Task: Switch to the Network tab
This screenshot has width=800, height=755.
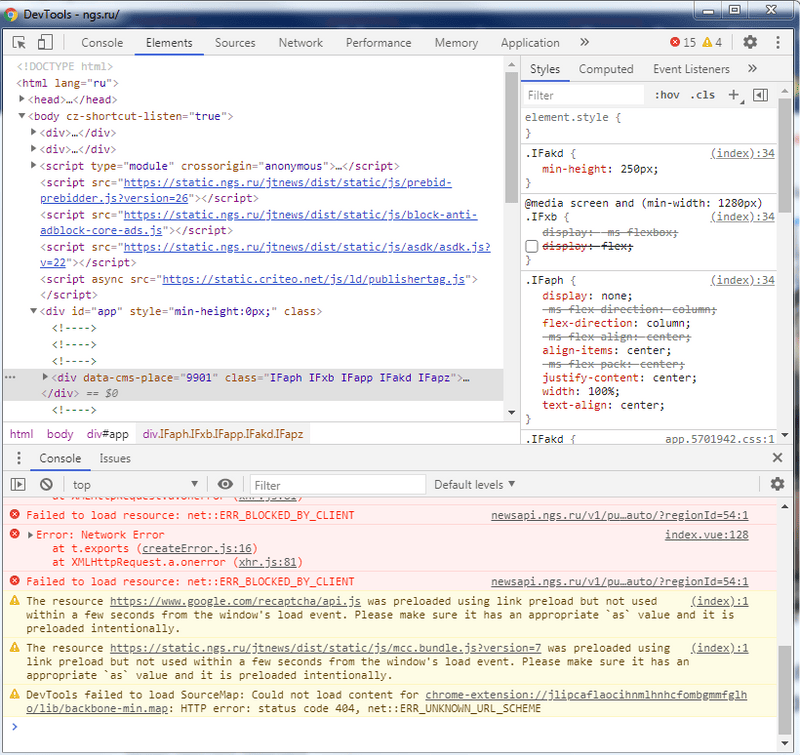Action: click(300, 43)
